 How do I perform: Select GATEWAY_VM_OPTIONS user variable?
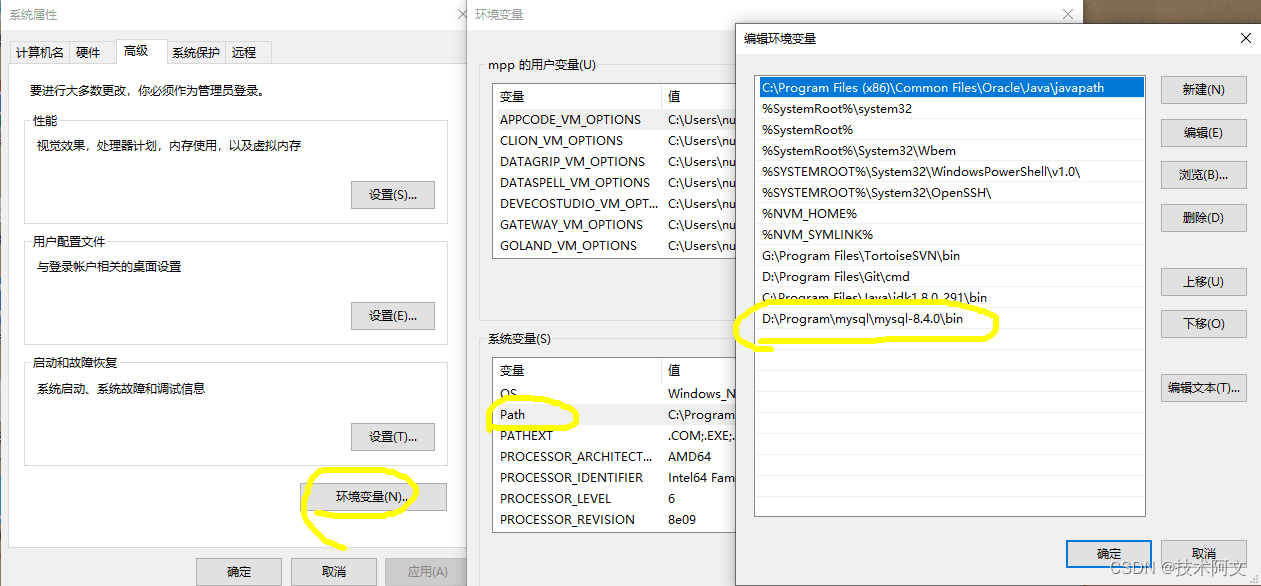click(614, 225)
